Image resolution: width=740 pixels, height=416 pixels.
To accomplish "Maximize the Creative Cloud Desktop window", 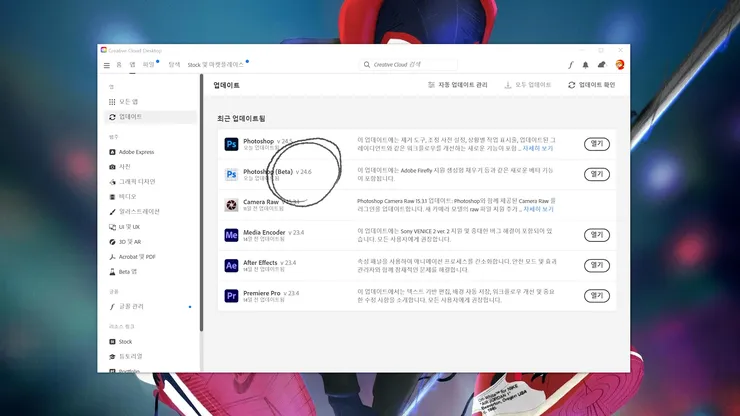I will [x=601, y=50].
